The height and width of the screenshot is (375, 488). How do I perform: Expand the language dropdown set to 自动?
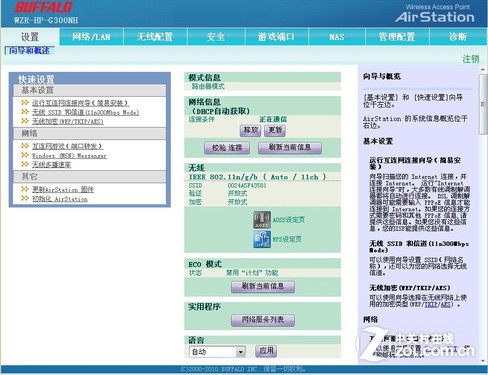tap(241, 352)
